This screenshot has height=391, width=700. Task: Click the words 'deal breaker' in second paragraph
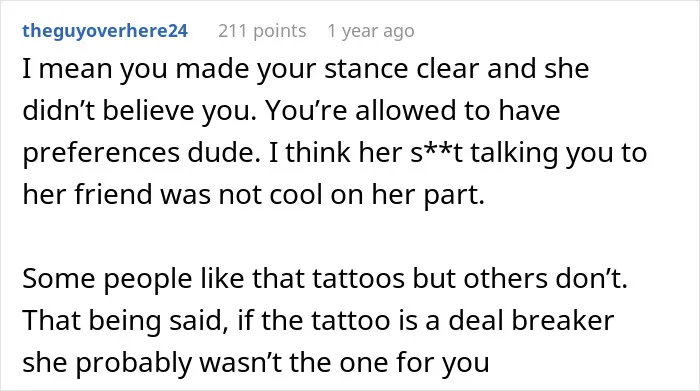(x=531, y=320)
